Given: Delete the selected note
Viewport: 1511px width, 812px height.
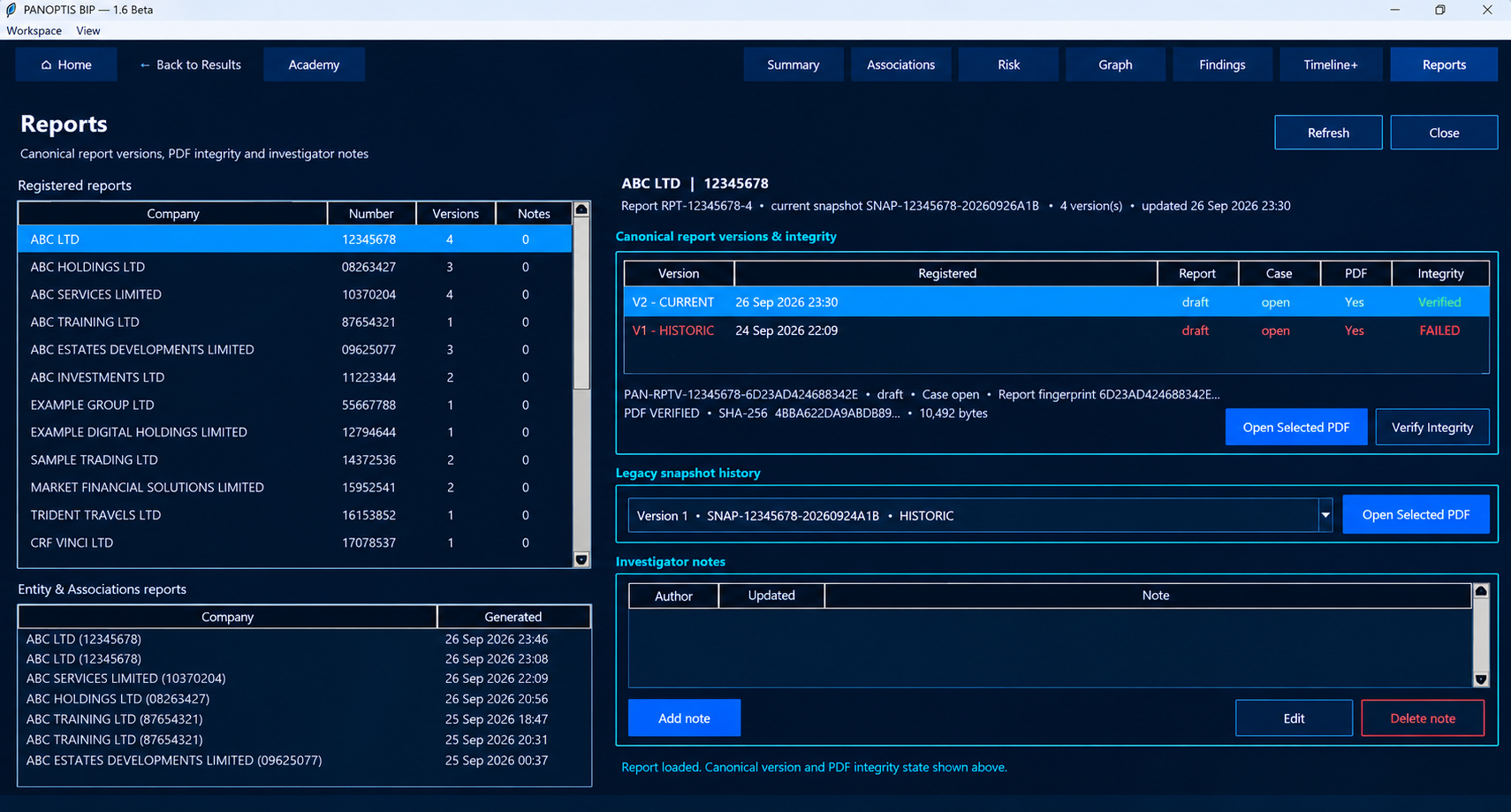Looking at the screenshot, I should point(1423,718).
